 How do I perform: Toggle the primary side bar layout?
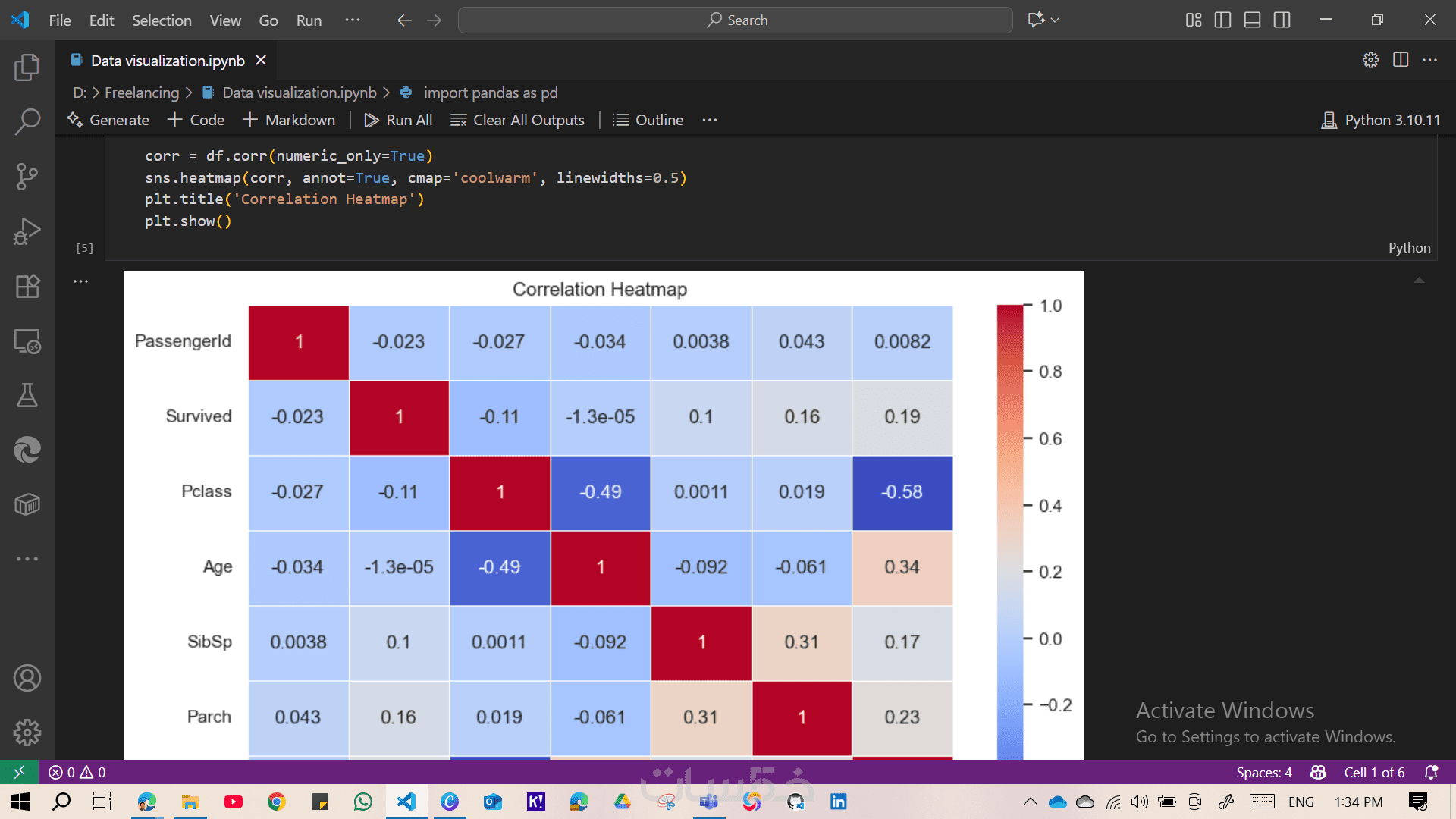pos(1222,20)
